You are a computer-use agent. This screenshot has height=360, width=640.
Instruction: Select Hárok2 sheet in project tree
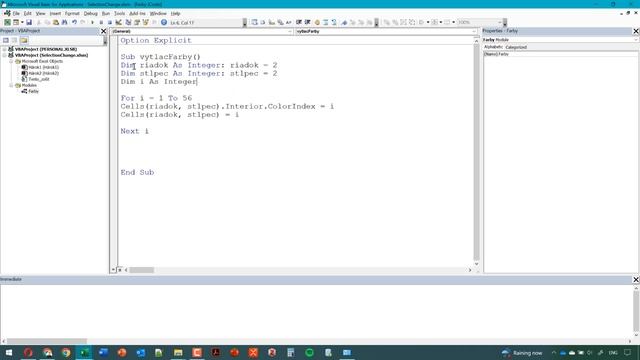click(x=40, y=73)
